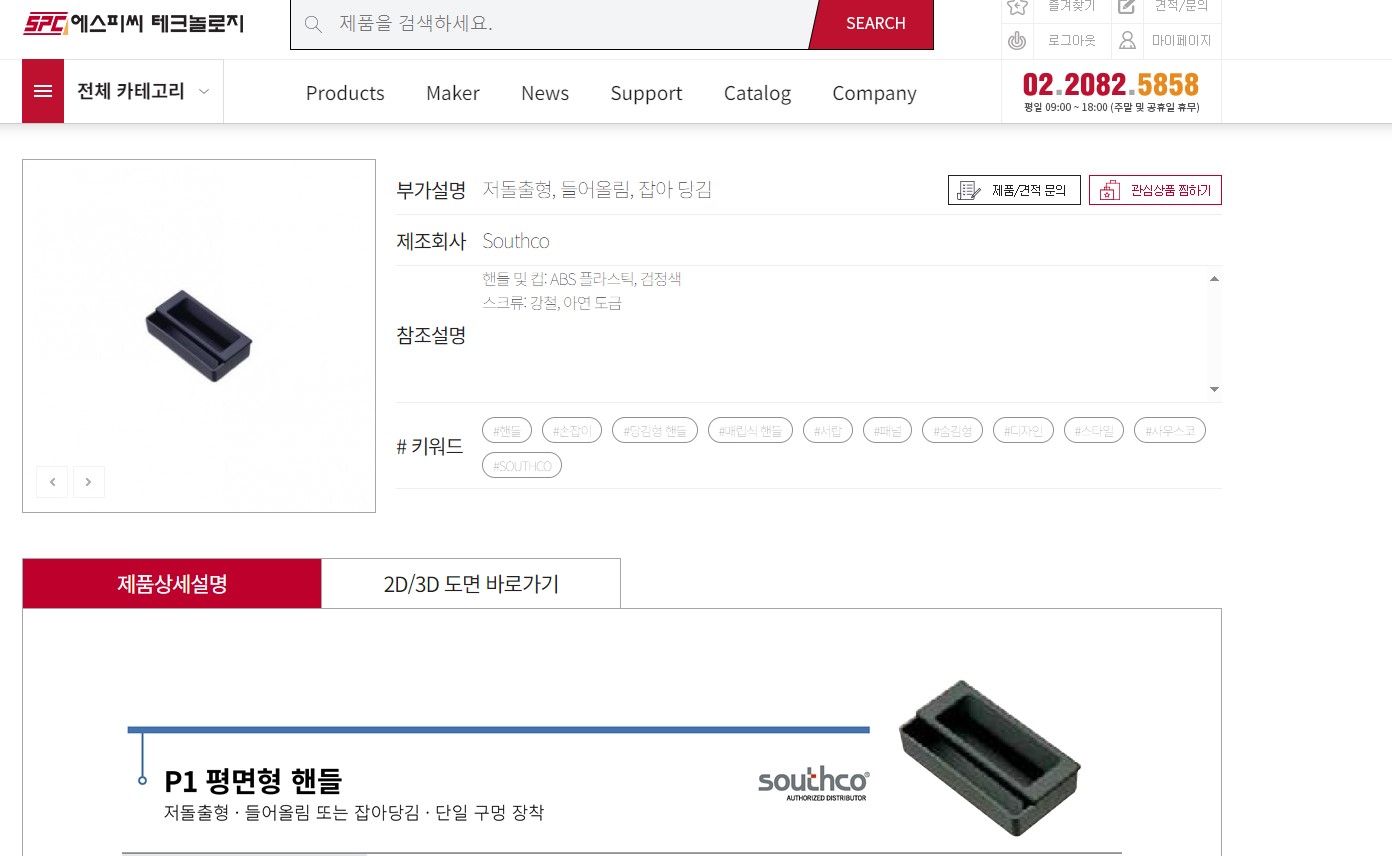
Task: Click the 견적/문의 pencil icon
Action: 1127,6
